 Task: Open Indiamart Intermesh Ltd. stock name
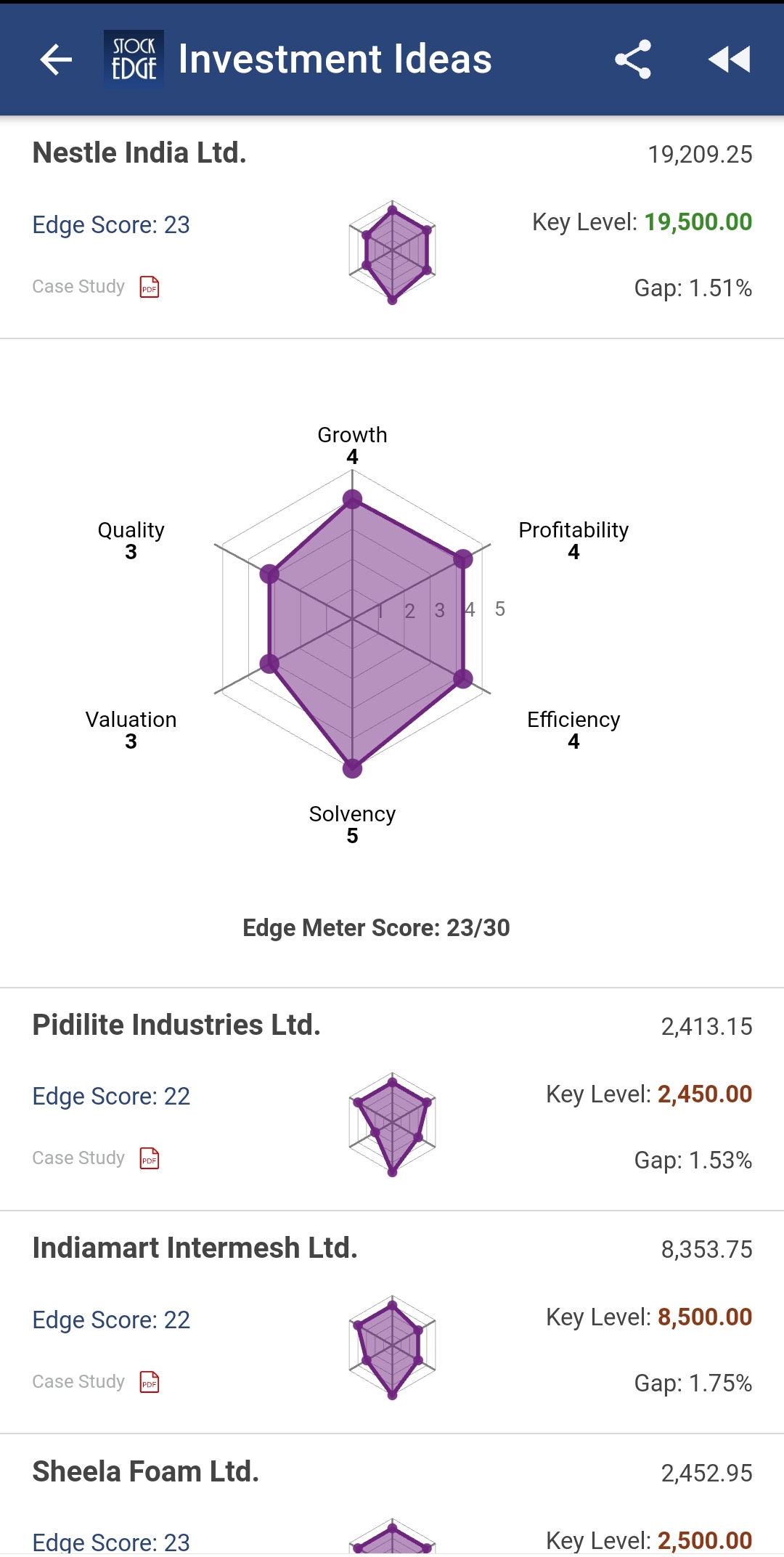coord(195,1248)
